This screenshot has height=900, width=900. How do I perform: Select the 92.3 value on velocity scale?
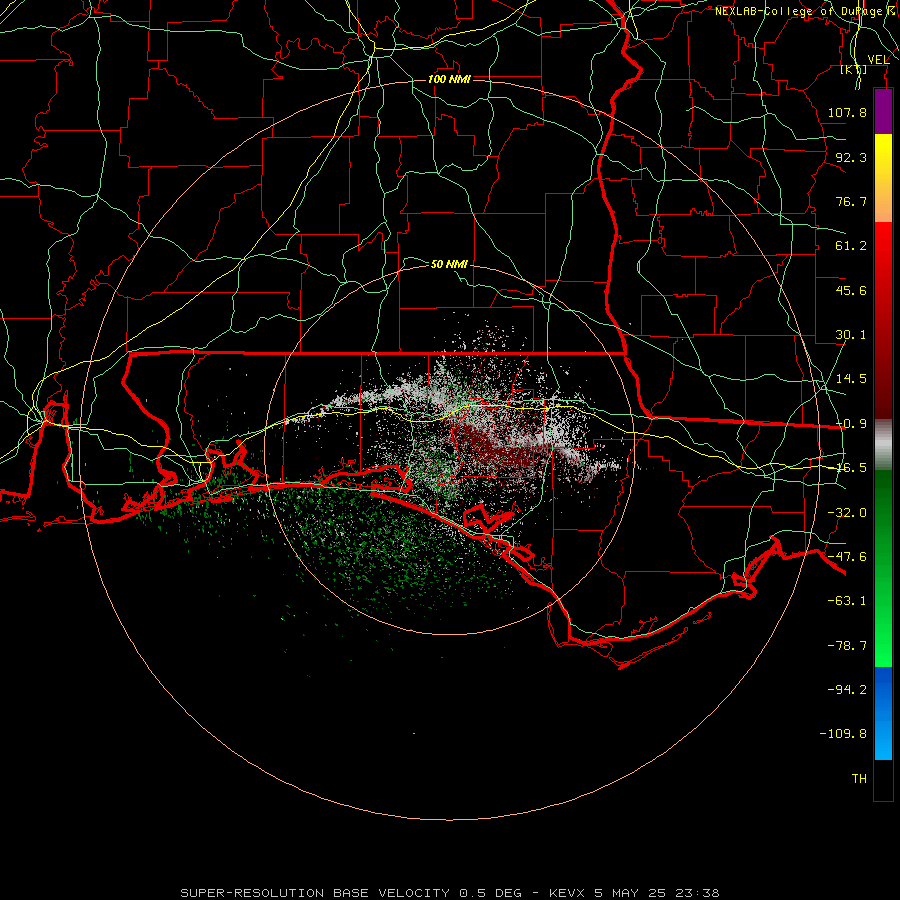point(851,157)
